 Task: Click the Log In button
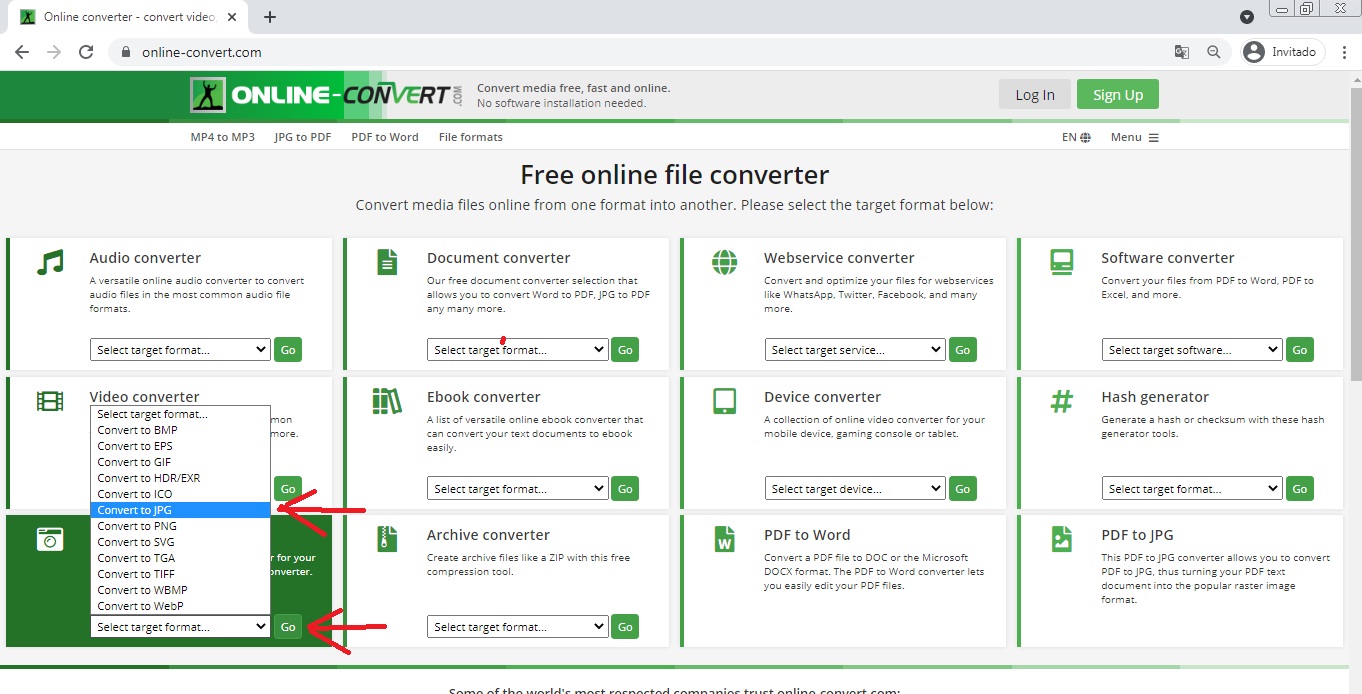(1034, 95)
